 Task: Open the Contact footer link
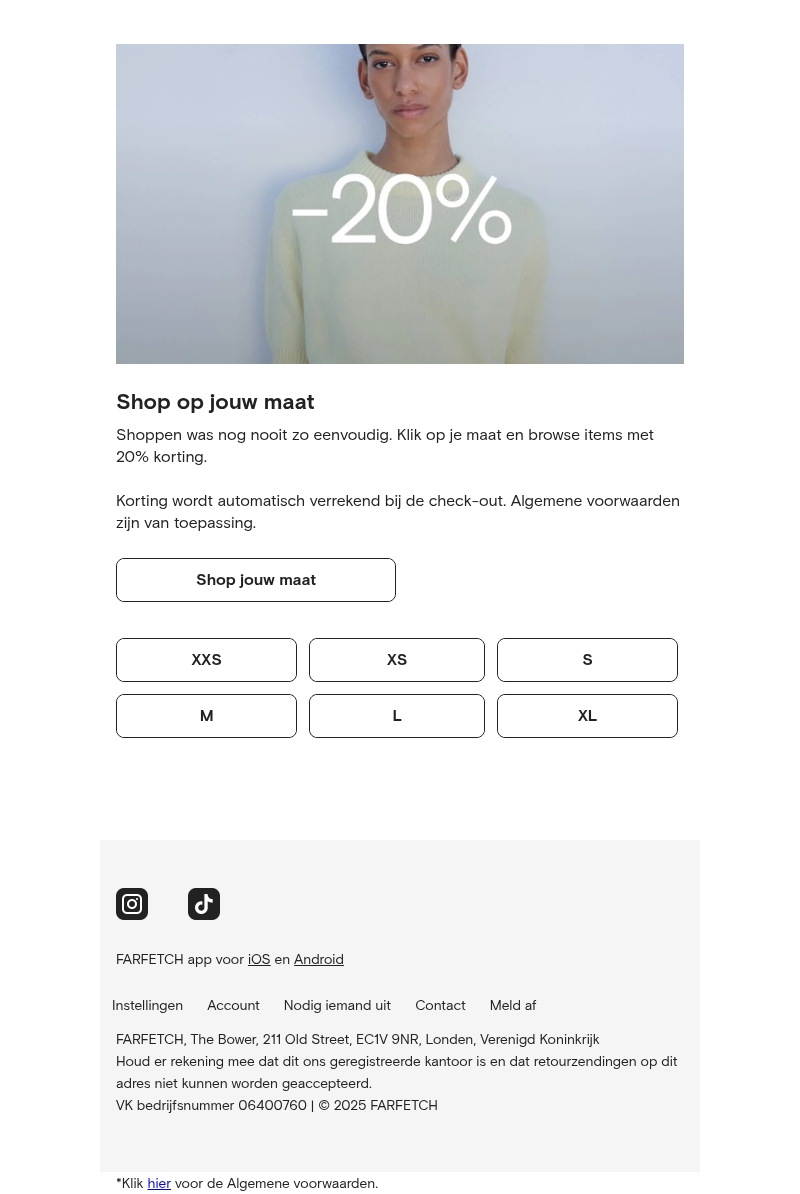click(440, 1005)
